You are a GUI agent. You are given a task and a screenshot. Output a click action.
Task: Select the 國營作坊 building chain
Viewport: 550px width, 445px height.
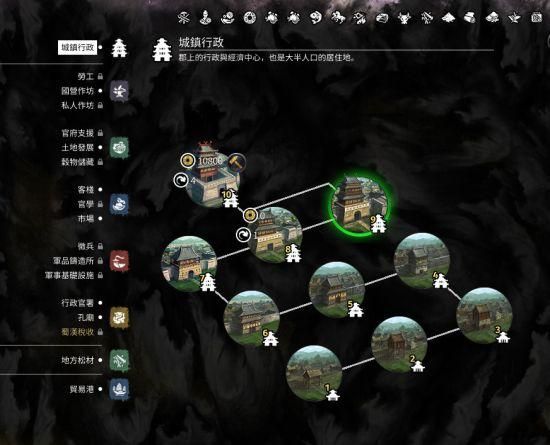coord(78,91)
